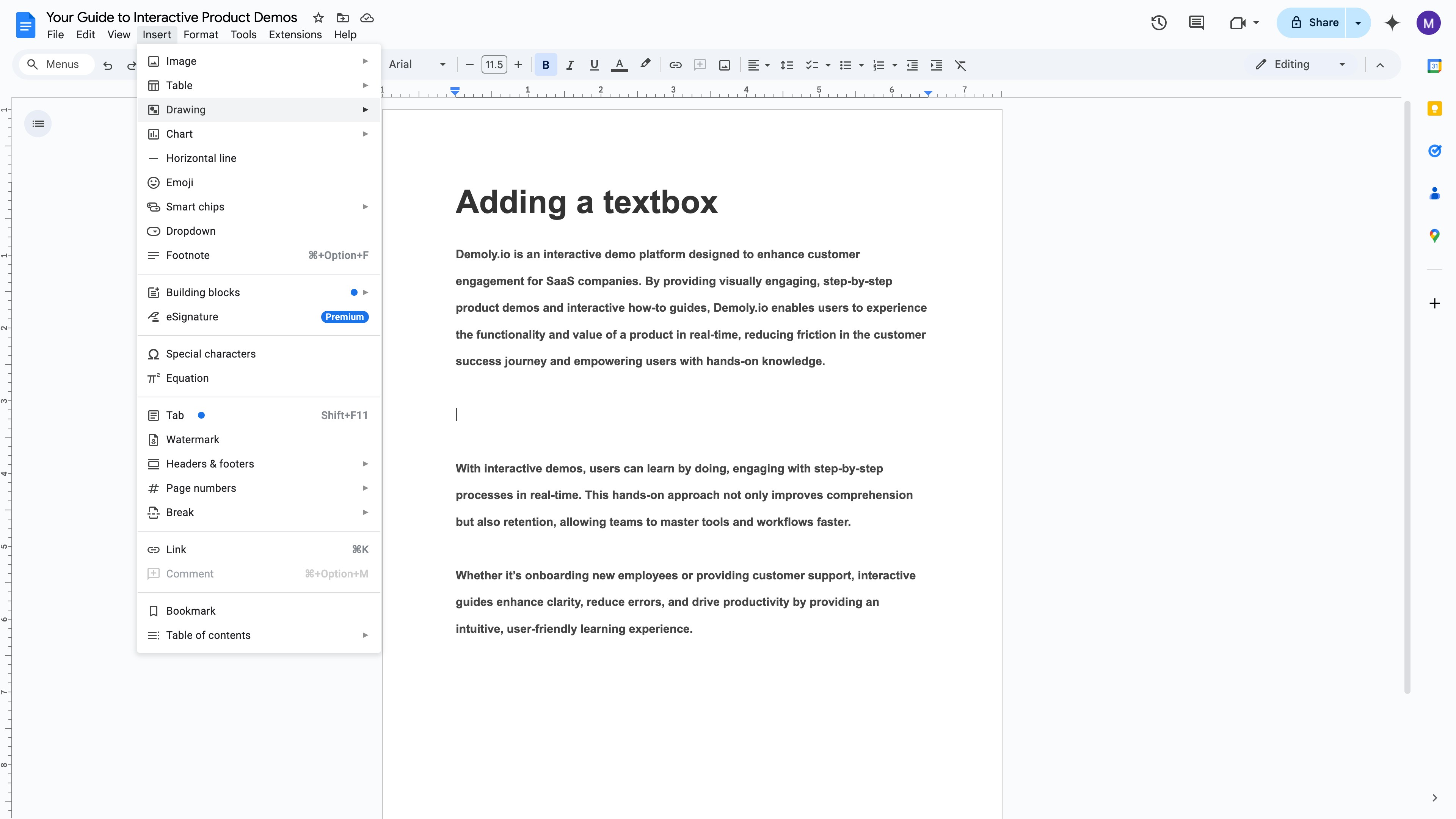Expand the Drawing submenu

(258, 110)
